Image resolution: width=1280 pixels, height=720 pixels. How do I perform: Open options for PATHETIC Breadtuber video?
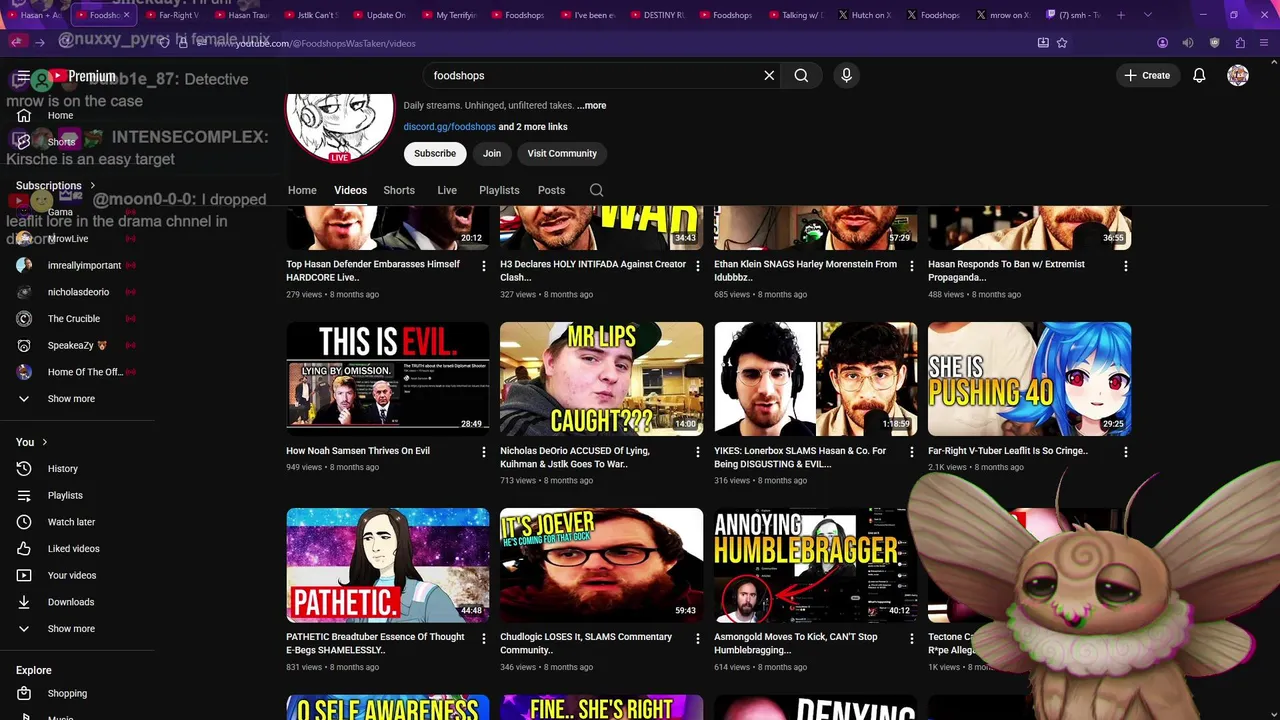coord(484,638)
